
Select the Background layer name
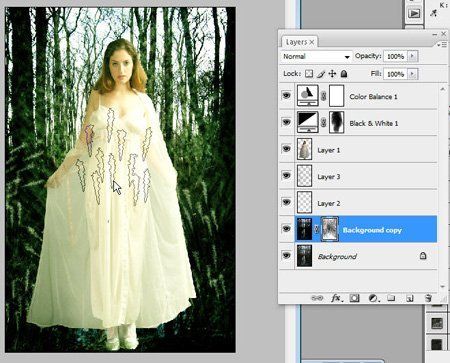click(337, 257)
